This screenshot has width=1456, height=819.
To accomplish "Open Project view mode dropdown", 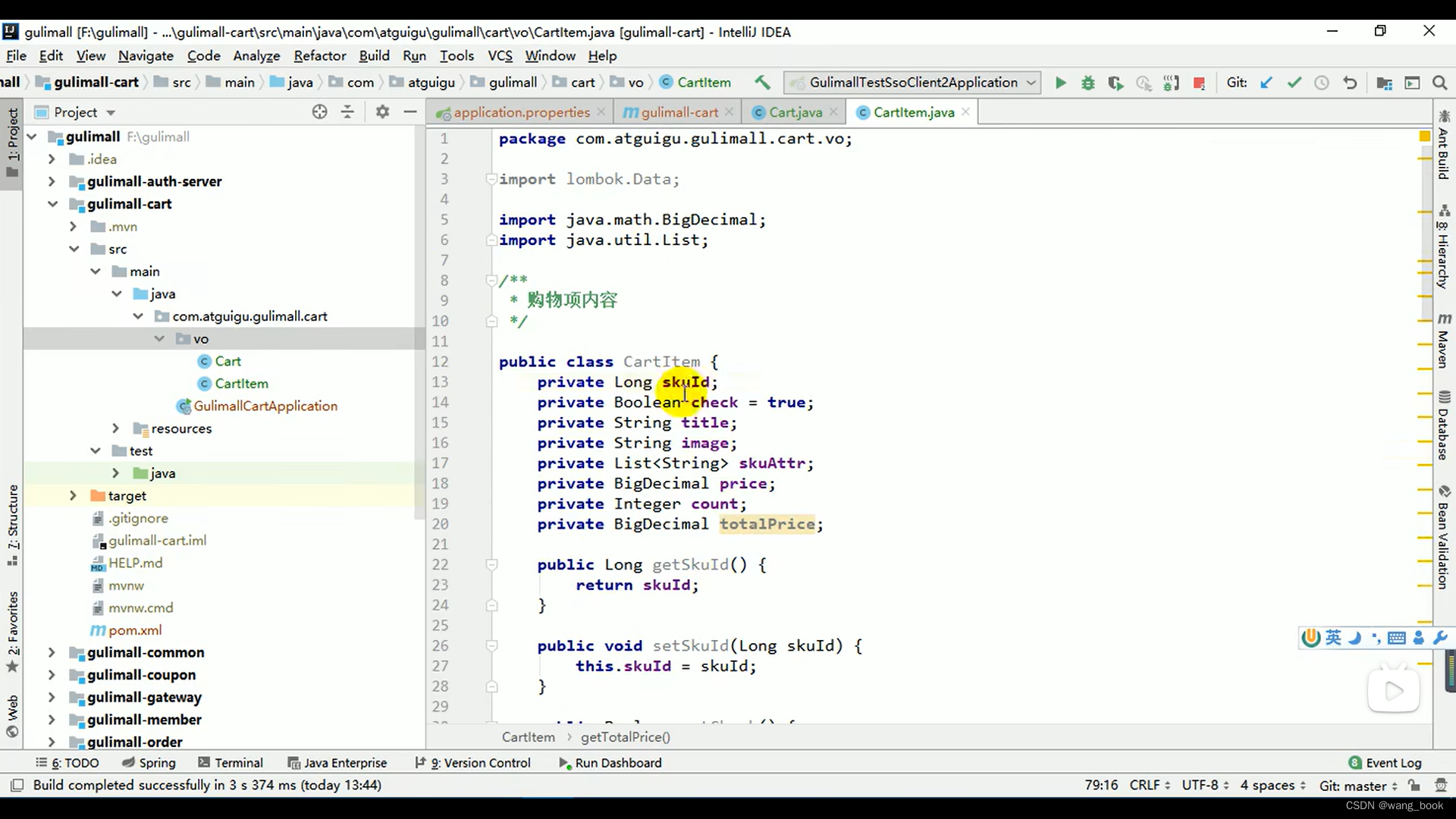I will click(111, 112).
